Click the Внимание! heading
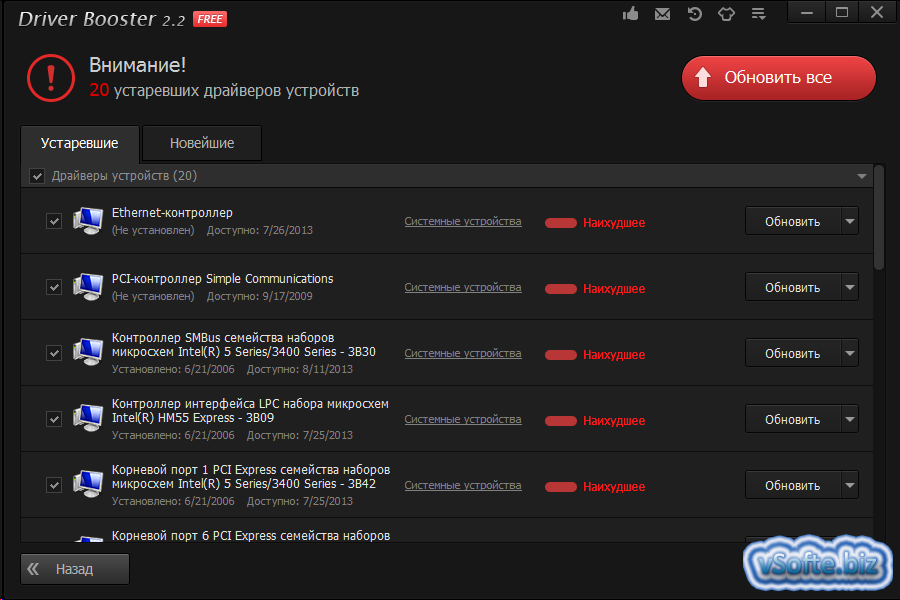This screenshot has width=900, height=600. tap(137, 65)
